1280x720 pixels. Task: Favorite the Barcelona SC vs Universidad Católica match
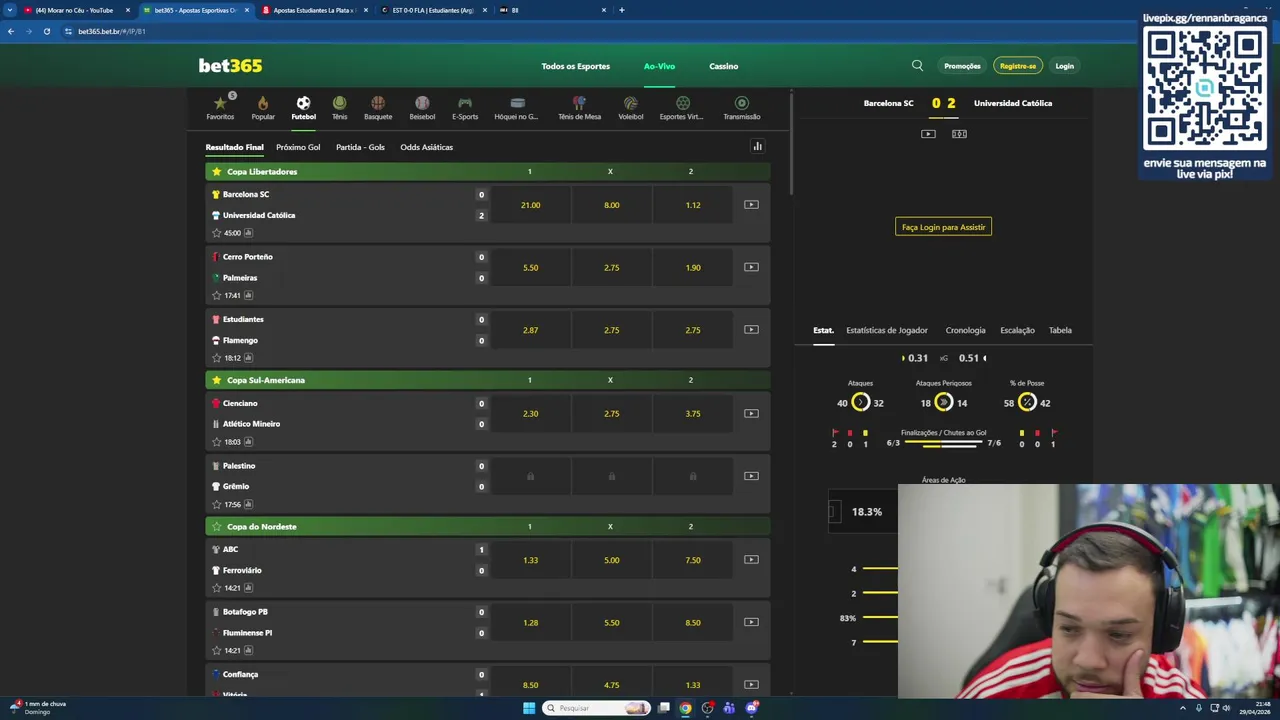pyautogui.click(x=216, y=233)
